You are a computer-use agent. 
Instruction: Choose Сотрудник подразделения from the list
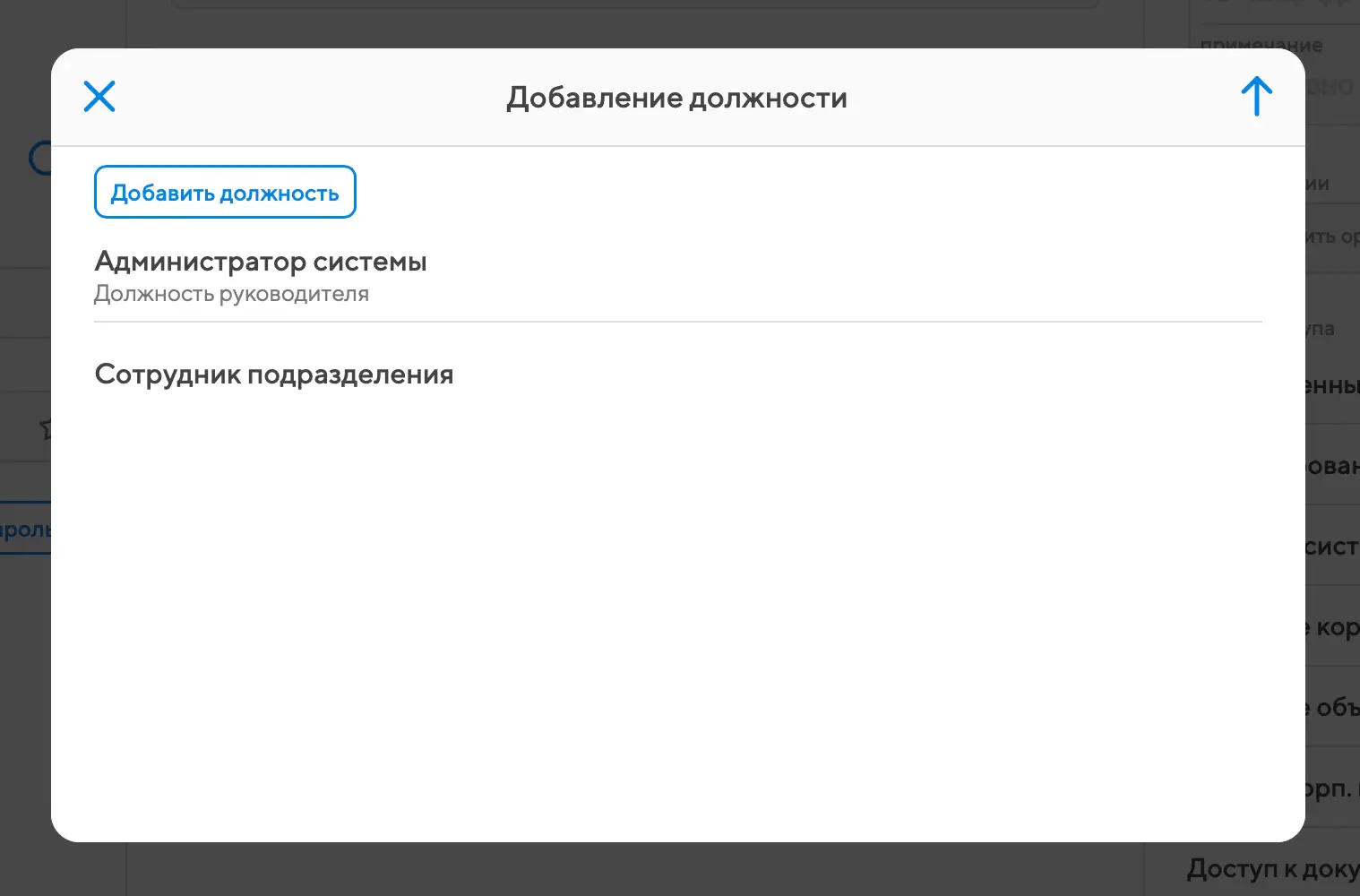274,375
